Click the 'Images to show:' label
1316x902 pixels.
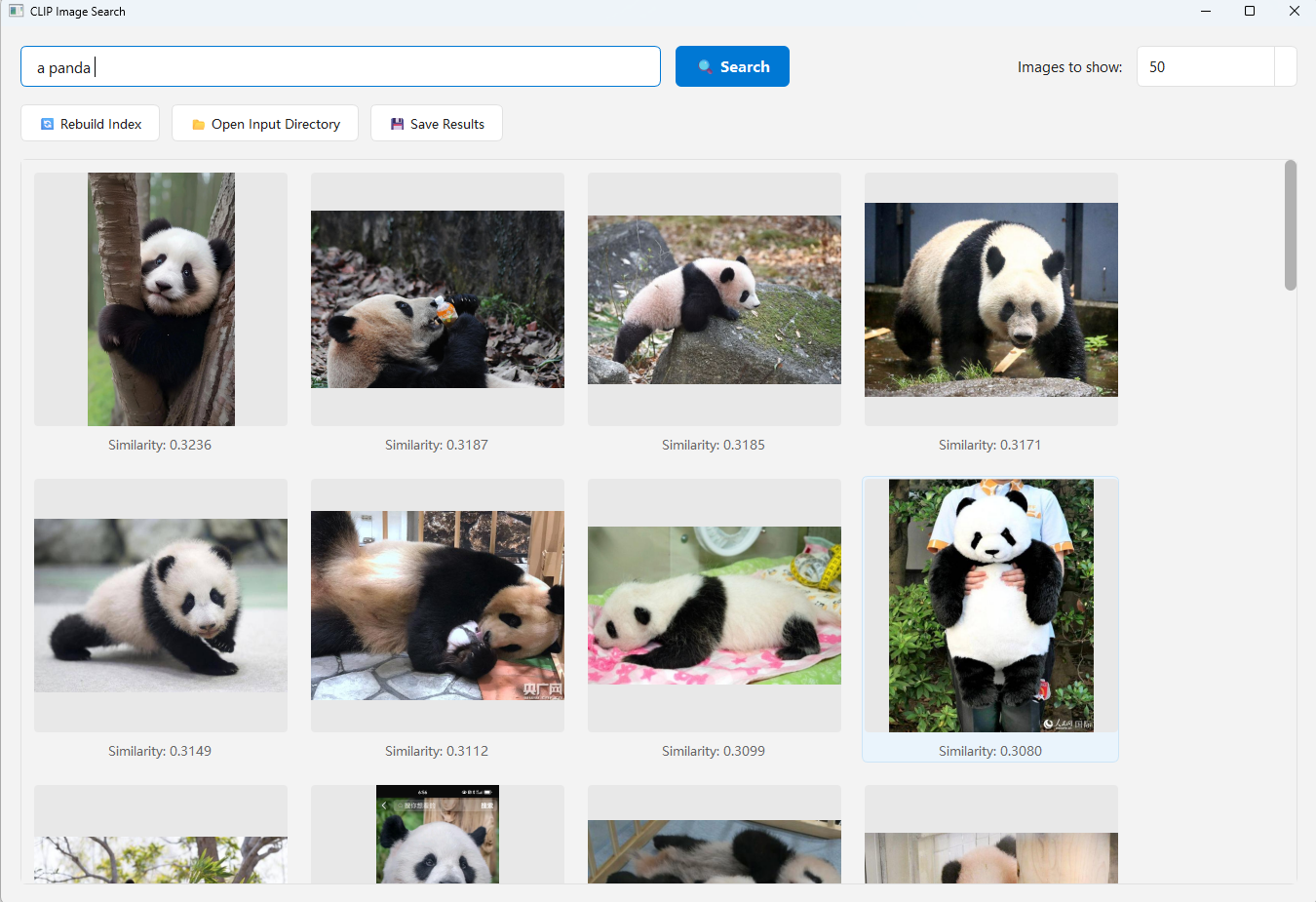pyautogui.click(x=1069, y=67)
